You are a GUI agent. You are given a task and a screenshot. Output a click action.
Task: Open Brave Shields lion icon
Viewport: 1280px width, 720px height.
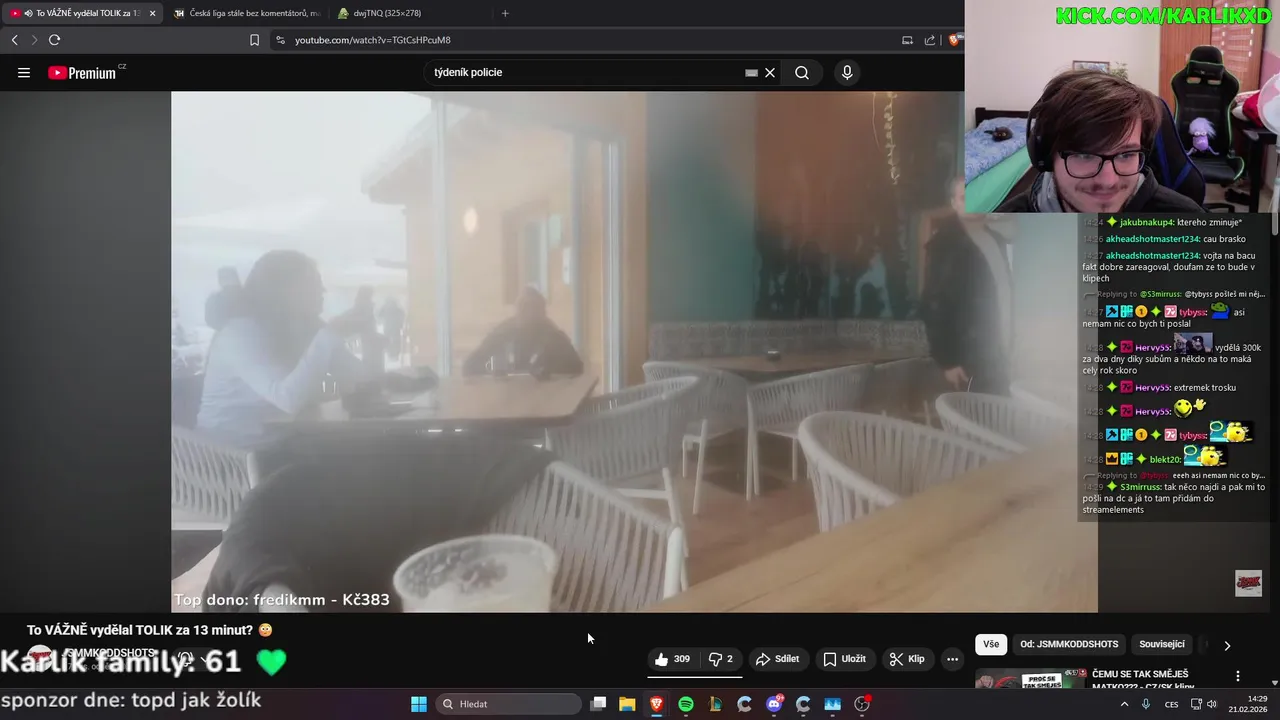tap(955, 40)
